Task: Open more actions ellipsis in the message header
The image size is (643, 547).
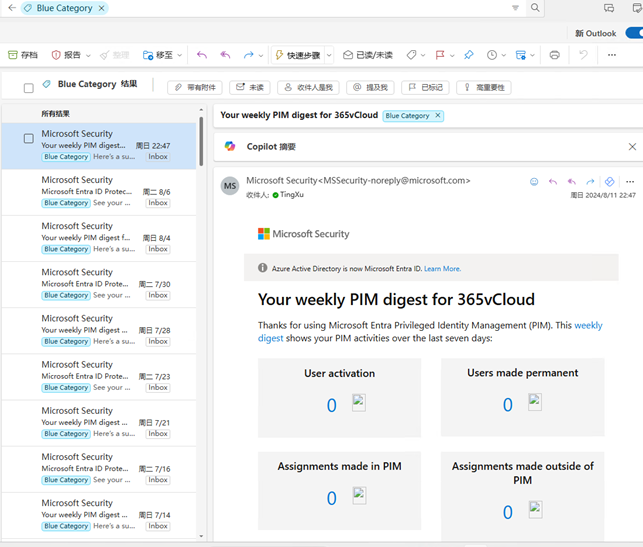Action: tap(630, 182)
